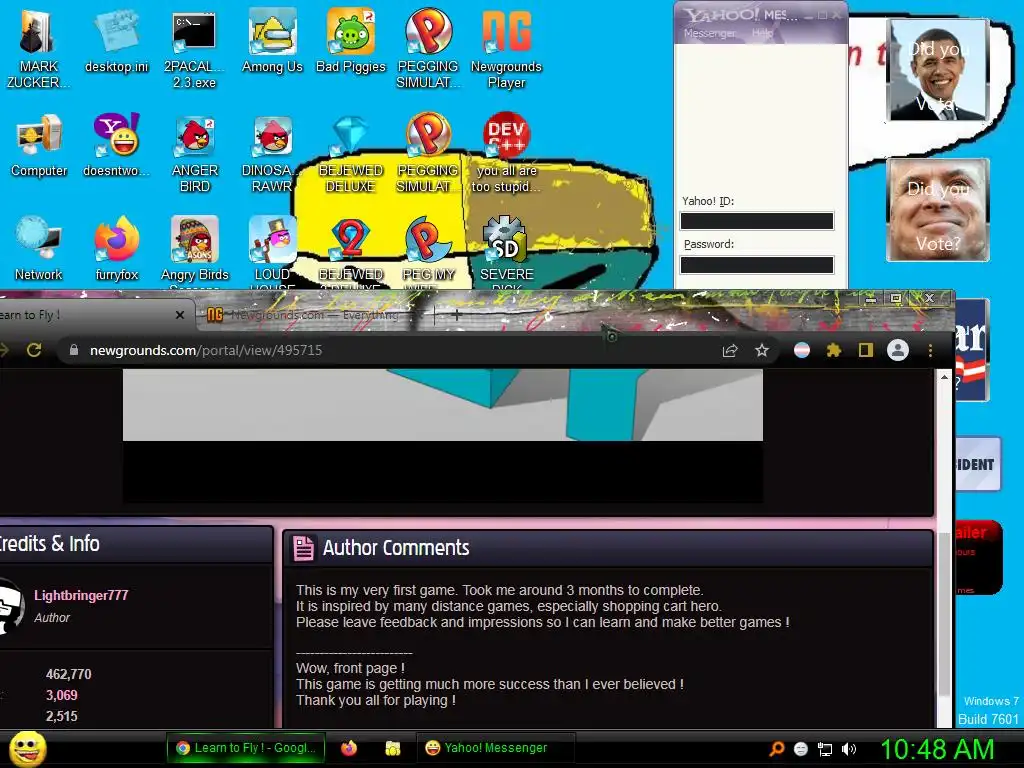Open the Chrome three-dot menu
This screenshot has width=1024, height=768.
point(930,351)
